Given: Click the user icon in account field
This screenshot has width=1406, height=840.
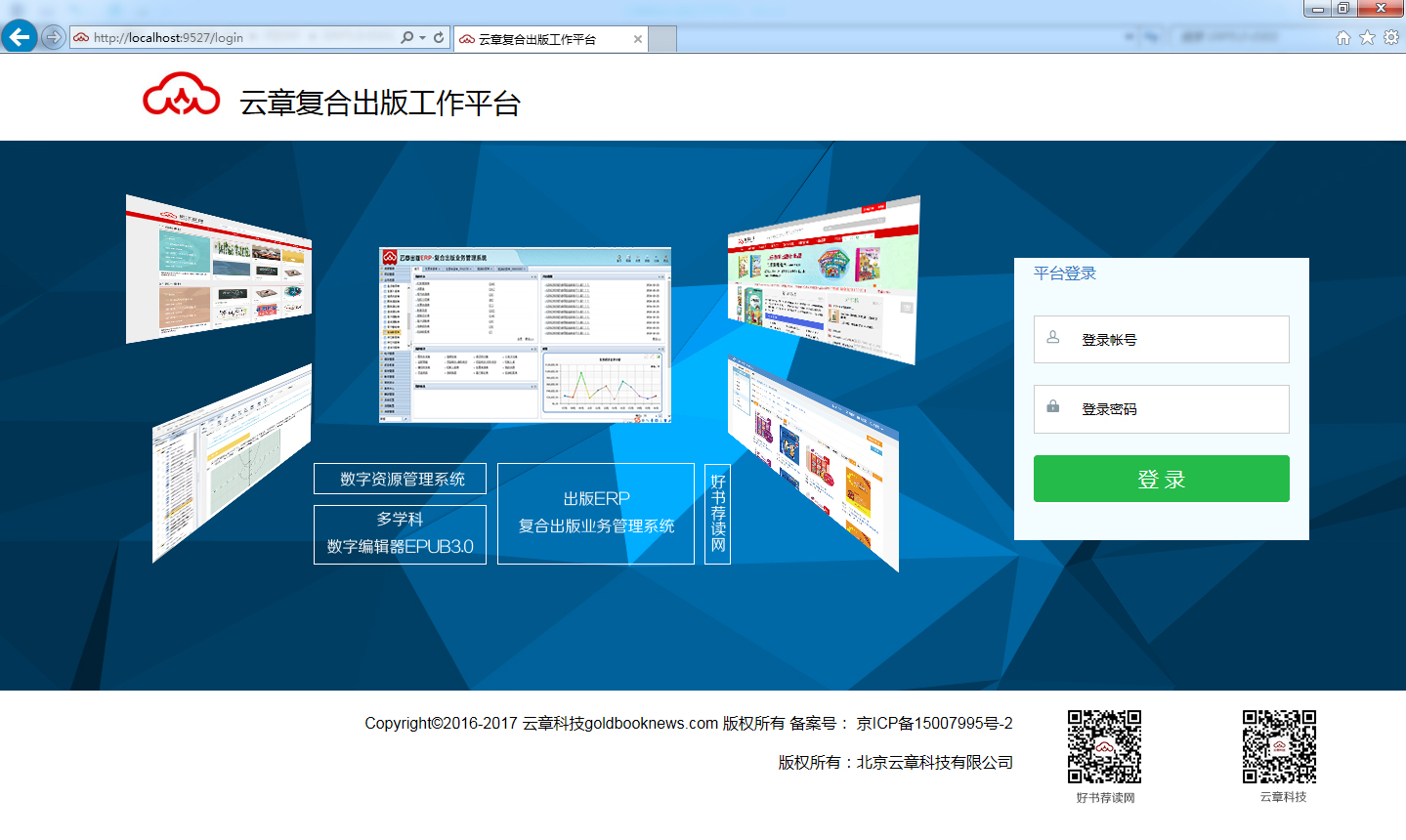Looking at the screenshot, I should (1052, 337).
